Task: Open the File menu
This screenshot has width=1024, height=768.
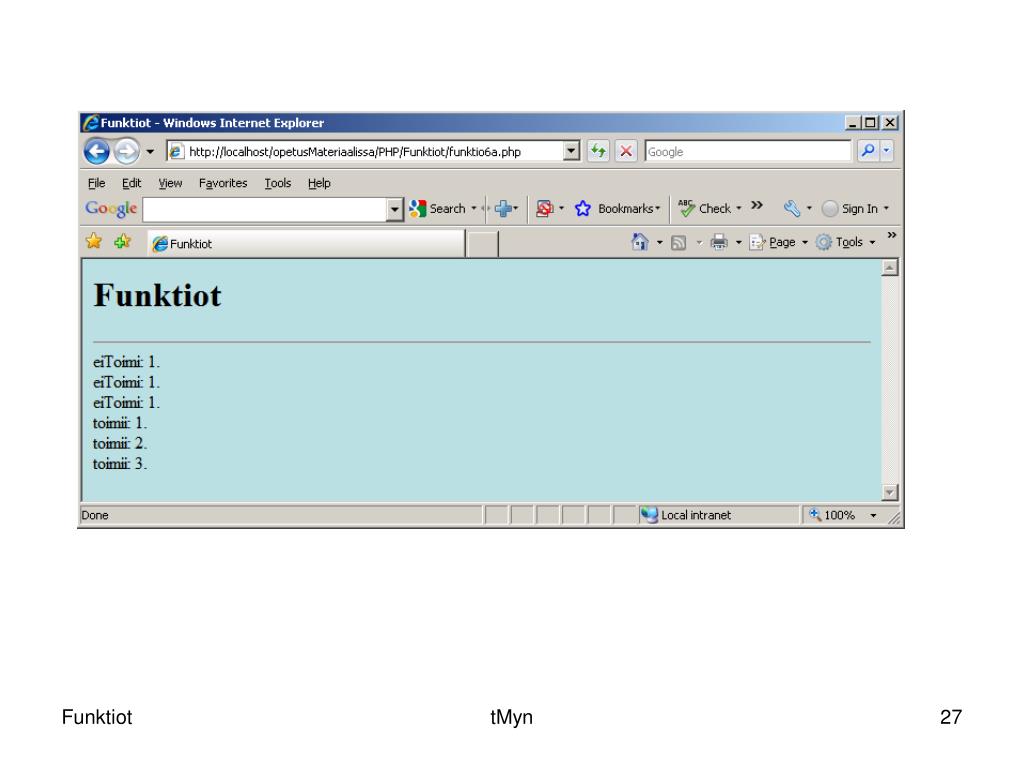Action: [97, 184]
